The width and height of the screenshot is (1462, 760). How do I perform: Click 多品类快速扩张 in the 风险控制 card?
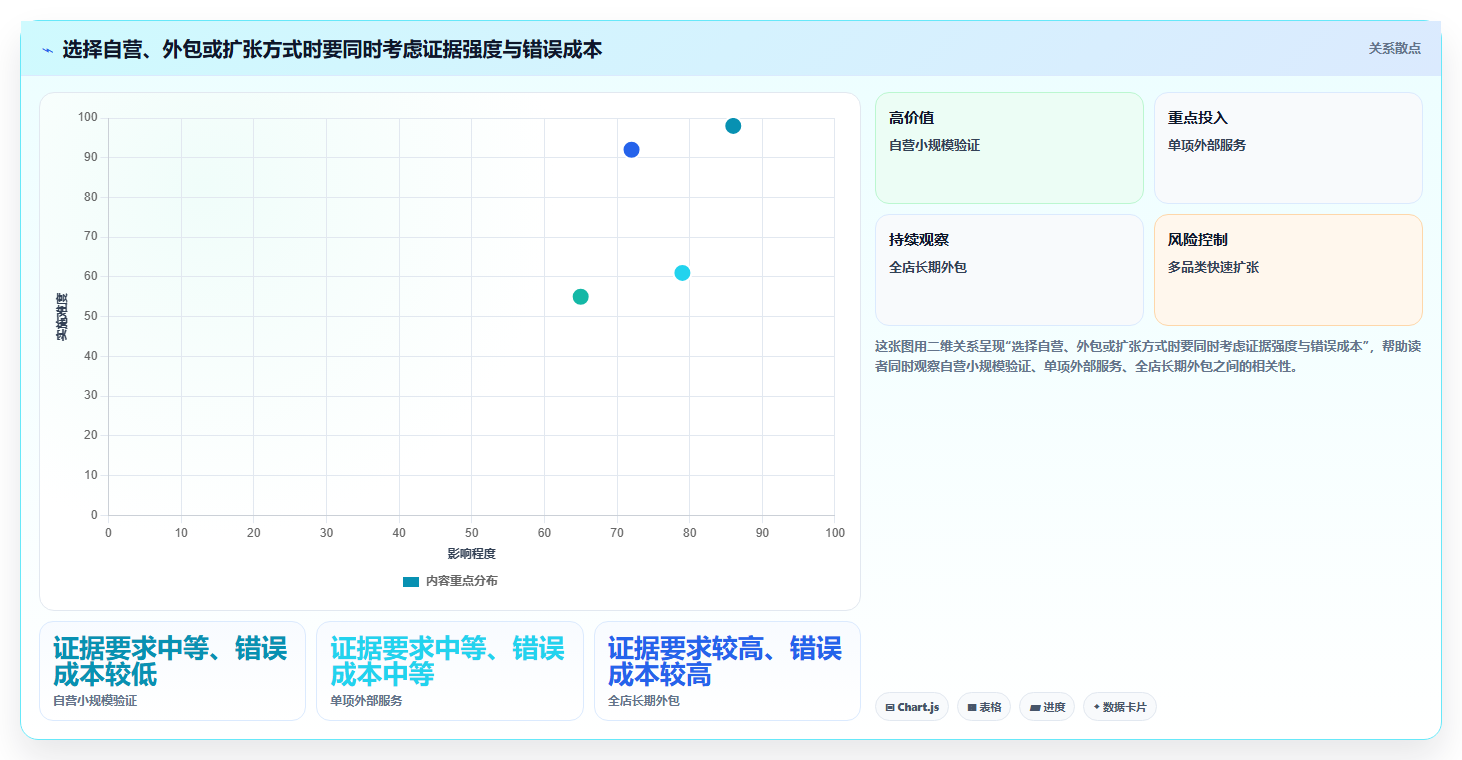pos(1213,267)
